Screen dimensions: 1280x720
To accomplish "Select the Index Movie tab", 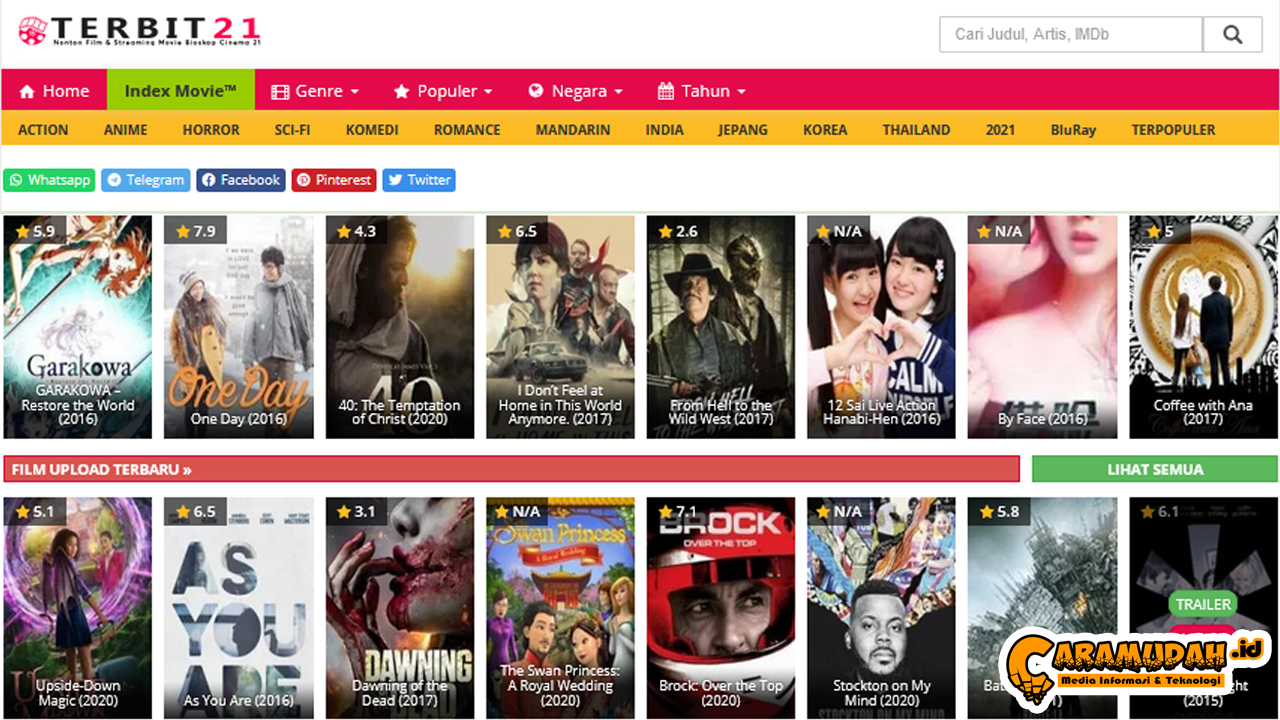I will (x=180, y=91).
